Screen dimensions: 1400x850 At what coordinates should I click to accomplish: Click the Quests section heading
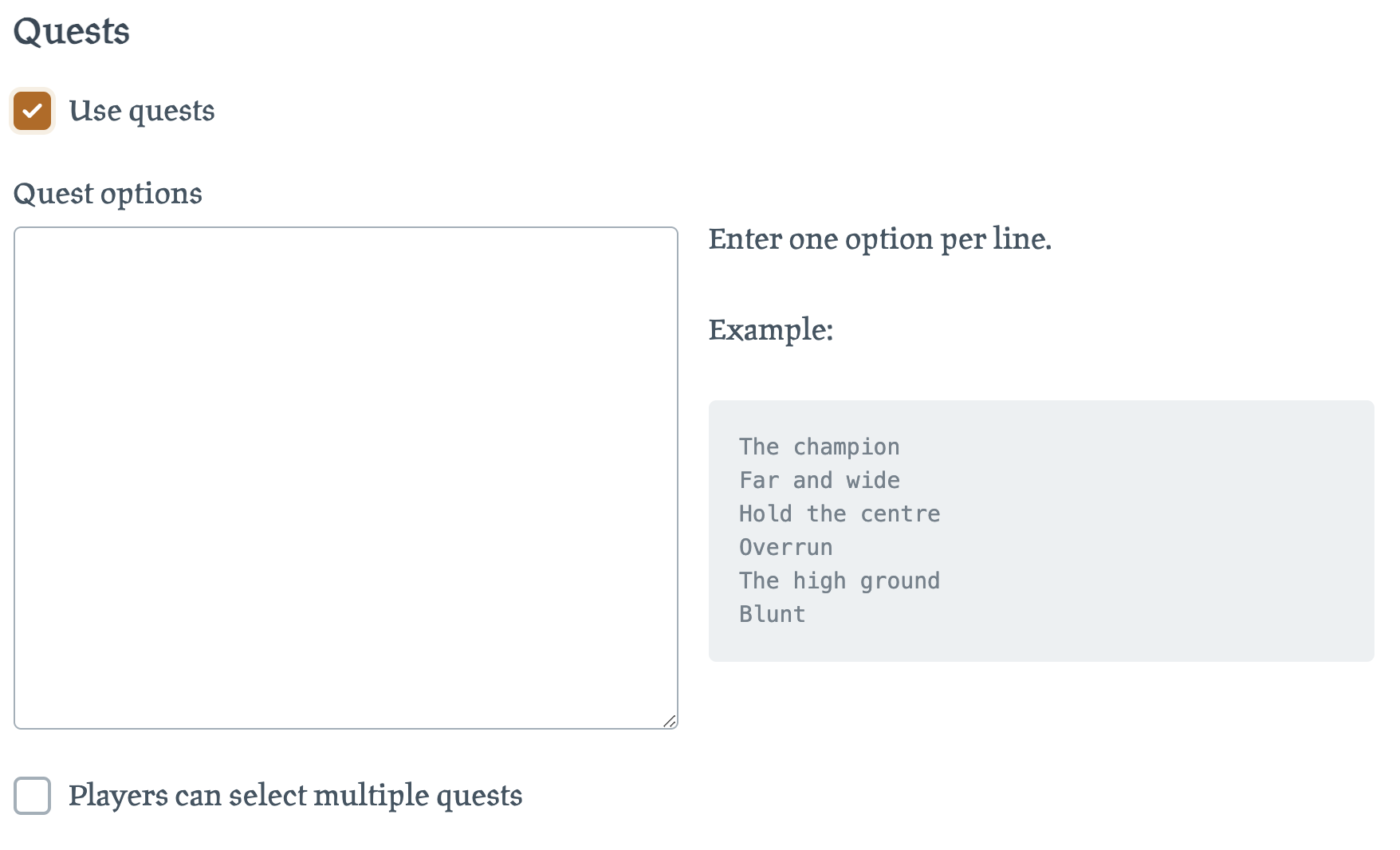click(71, 32)
